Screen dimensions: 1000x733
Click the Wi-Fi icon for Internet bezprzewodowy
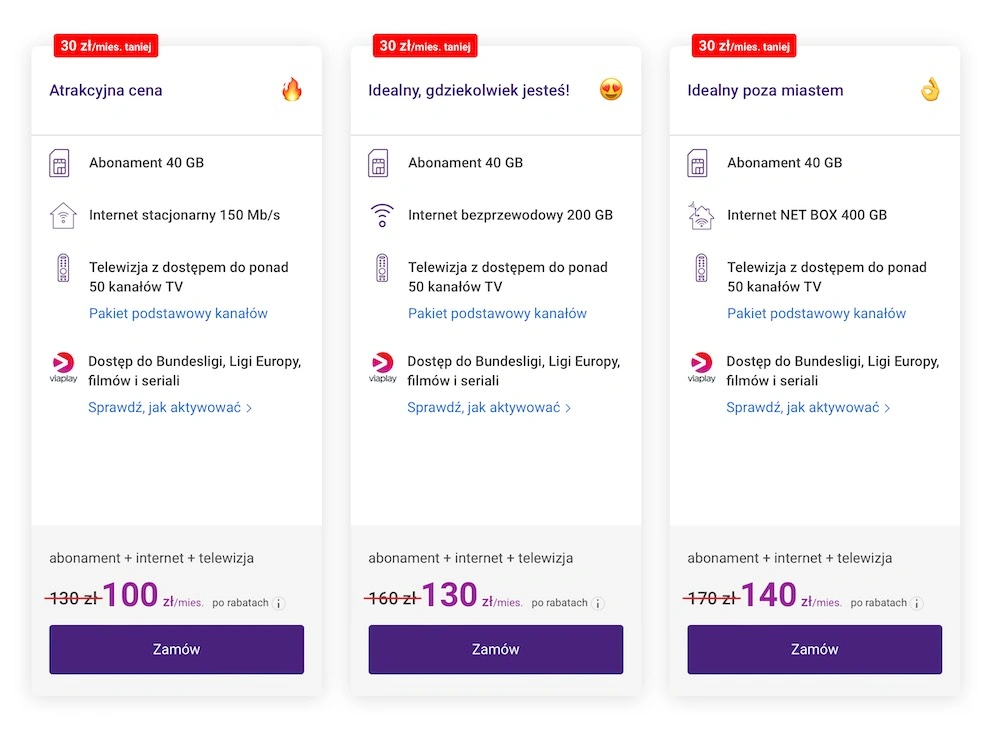coord(382,215)
